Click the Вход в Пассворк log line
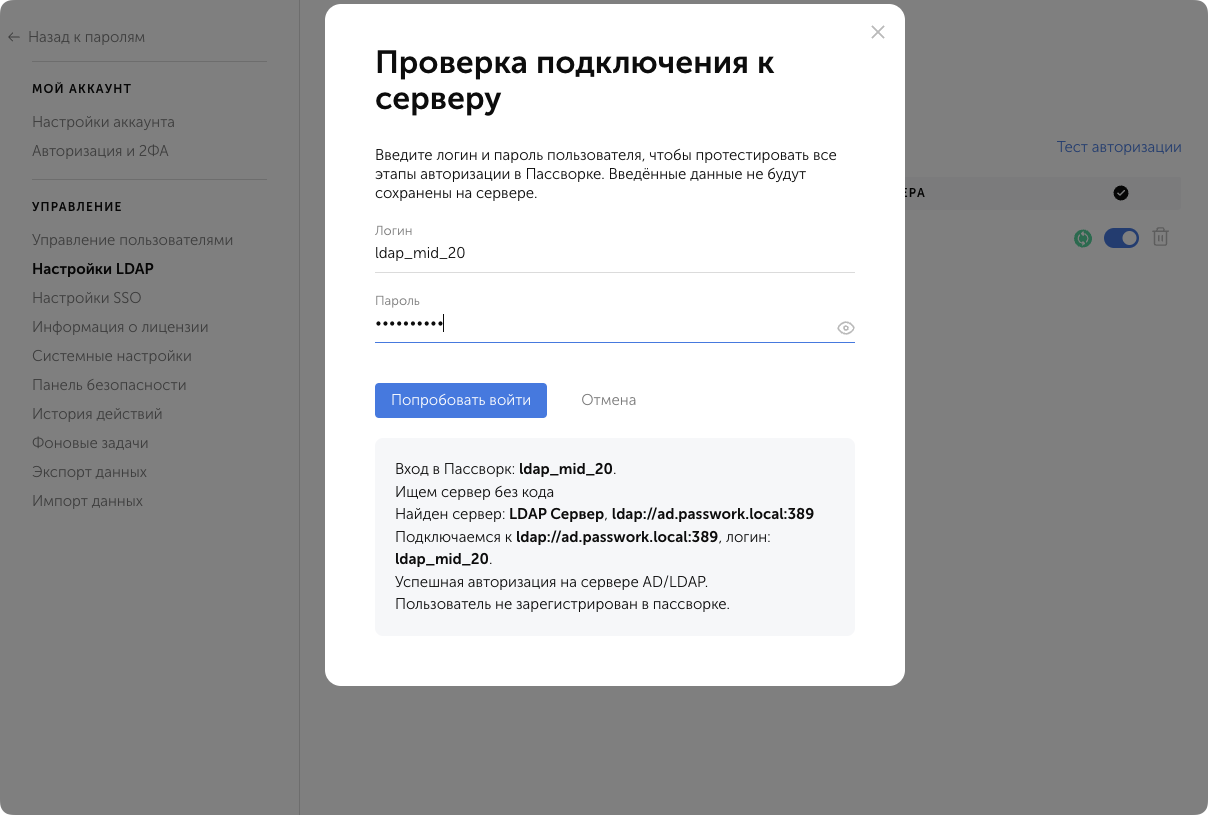 click(x=505, y=469)
